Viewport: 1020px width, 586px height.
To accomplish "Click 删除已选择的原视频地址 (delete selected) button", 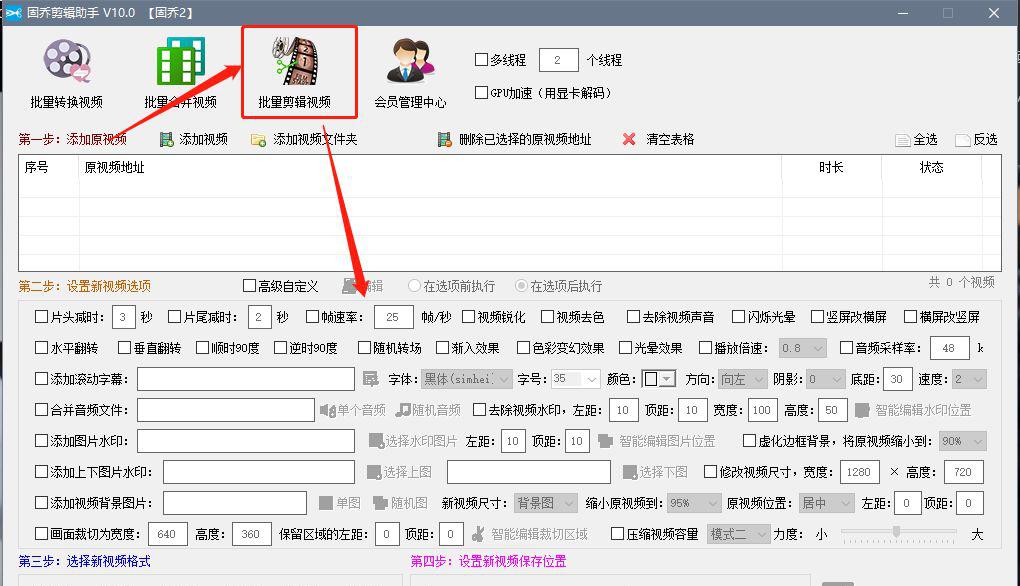I will pos(445,139).
